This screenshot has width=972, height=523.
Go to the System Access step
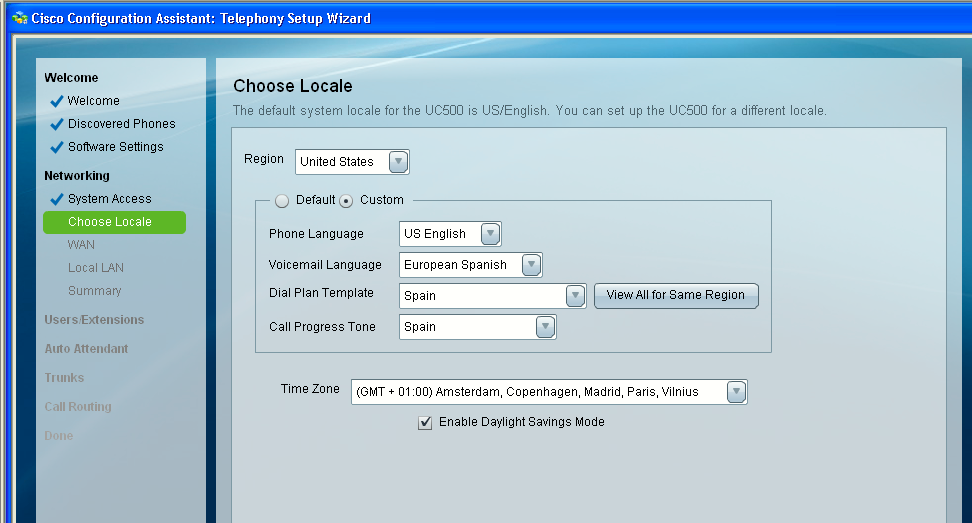pyautogui.click(x=109, y=198)
